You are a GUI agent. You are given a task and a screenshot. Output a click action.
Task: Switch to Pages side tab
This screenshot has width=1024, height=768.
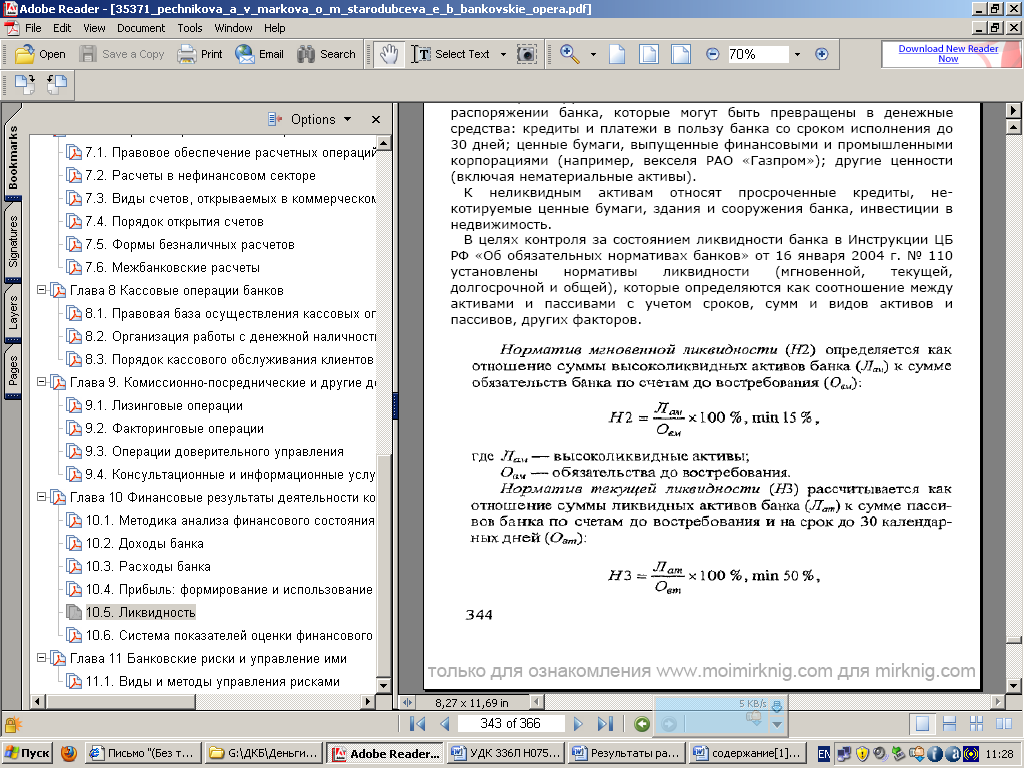pos(13,370)
